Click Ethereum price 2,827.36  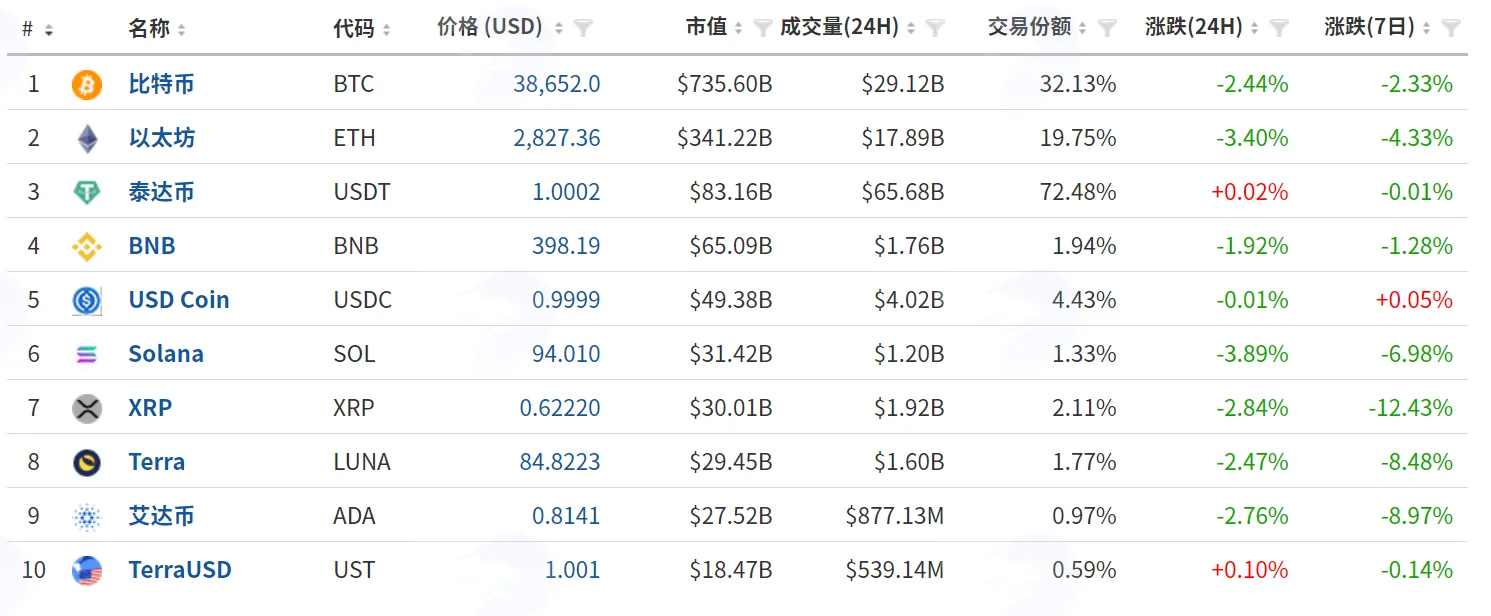[557, 138]
